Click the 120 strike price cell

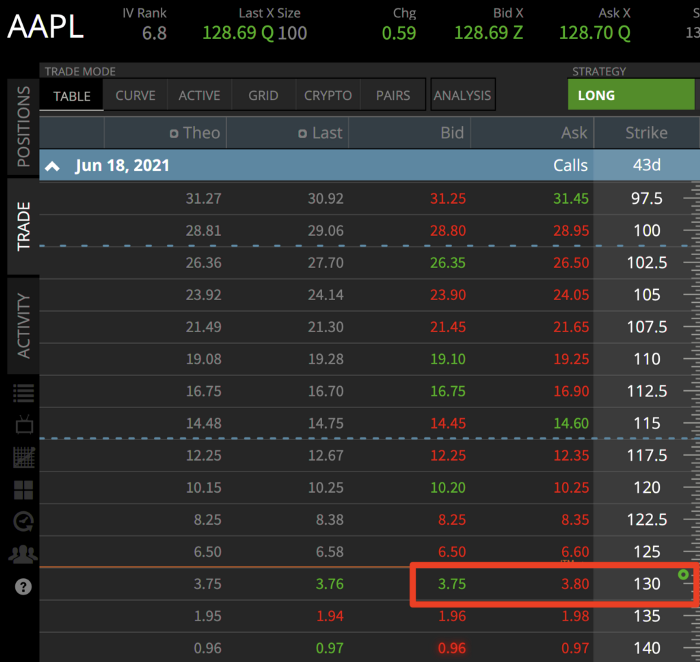pyautogui.click(x=647, y=487)
